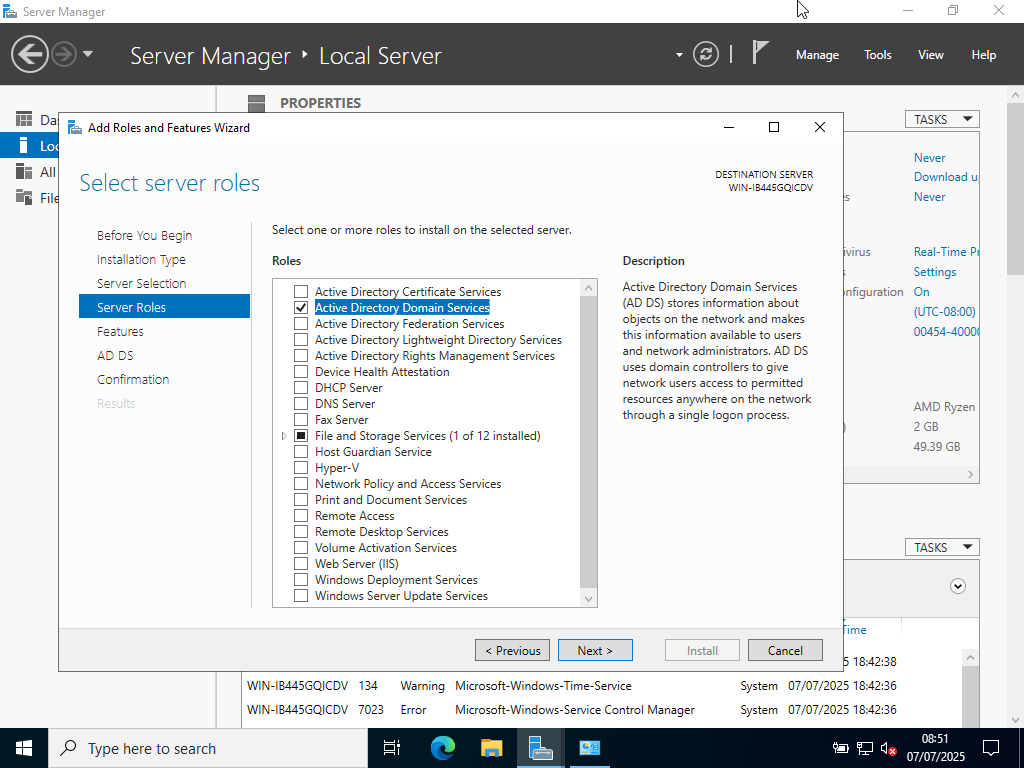Click the network tray icon
The height and width of the screenshot is (768, 1024).
click(x=865, y=748)
